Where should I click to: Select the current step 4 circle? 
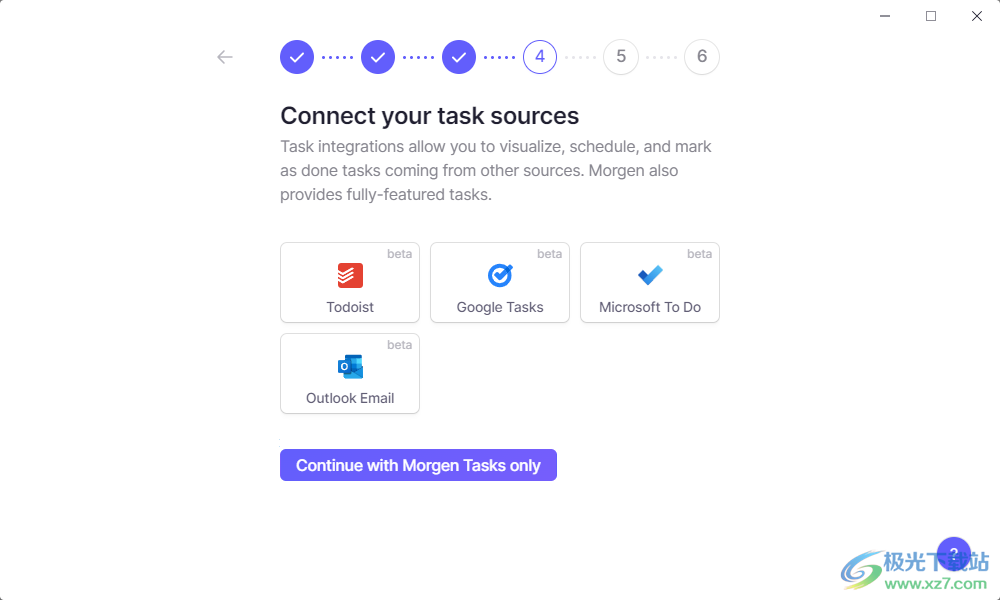540,57
